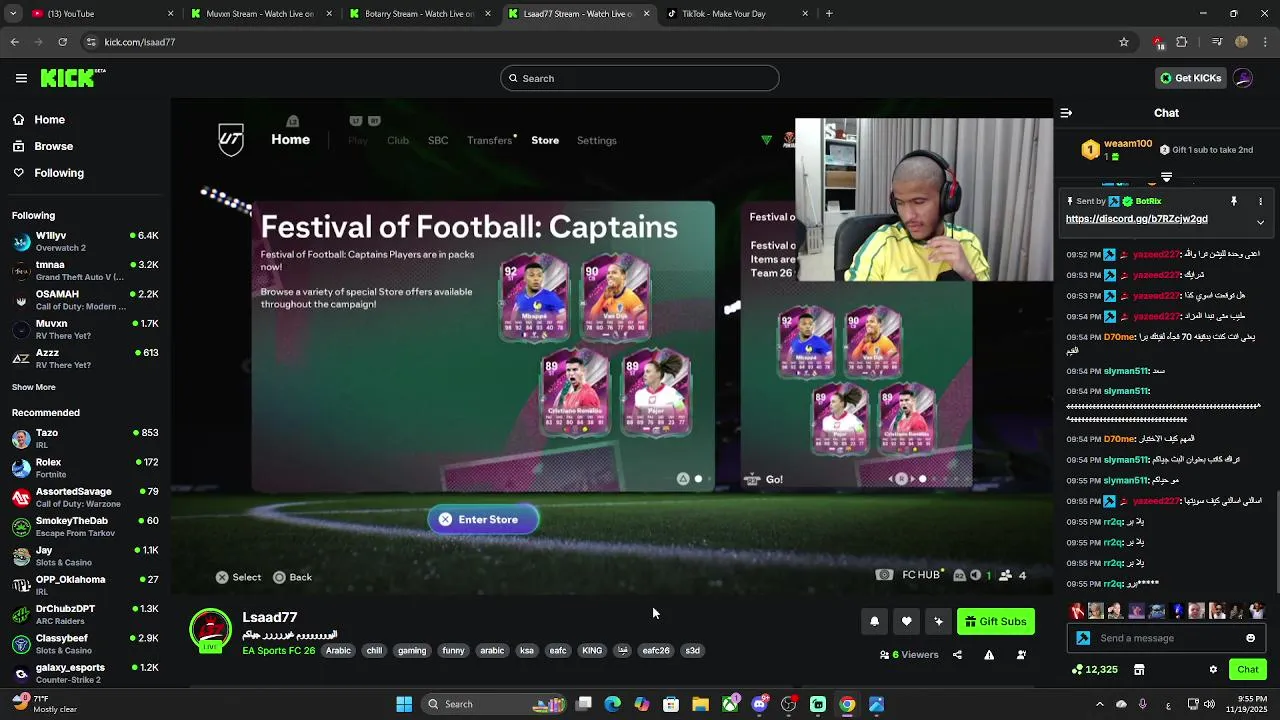Select the Arabic stream tag

[x=339, y=650]
